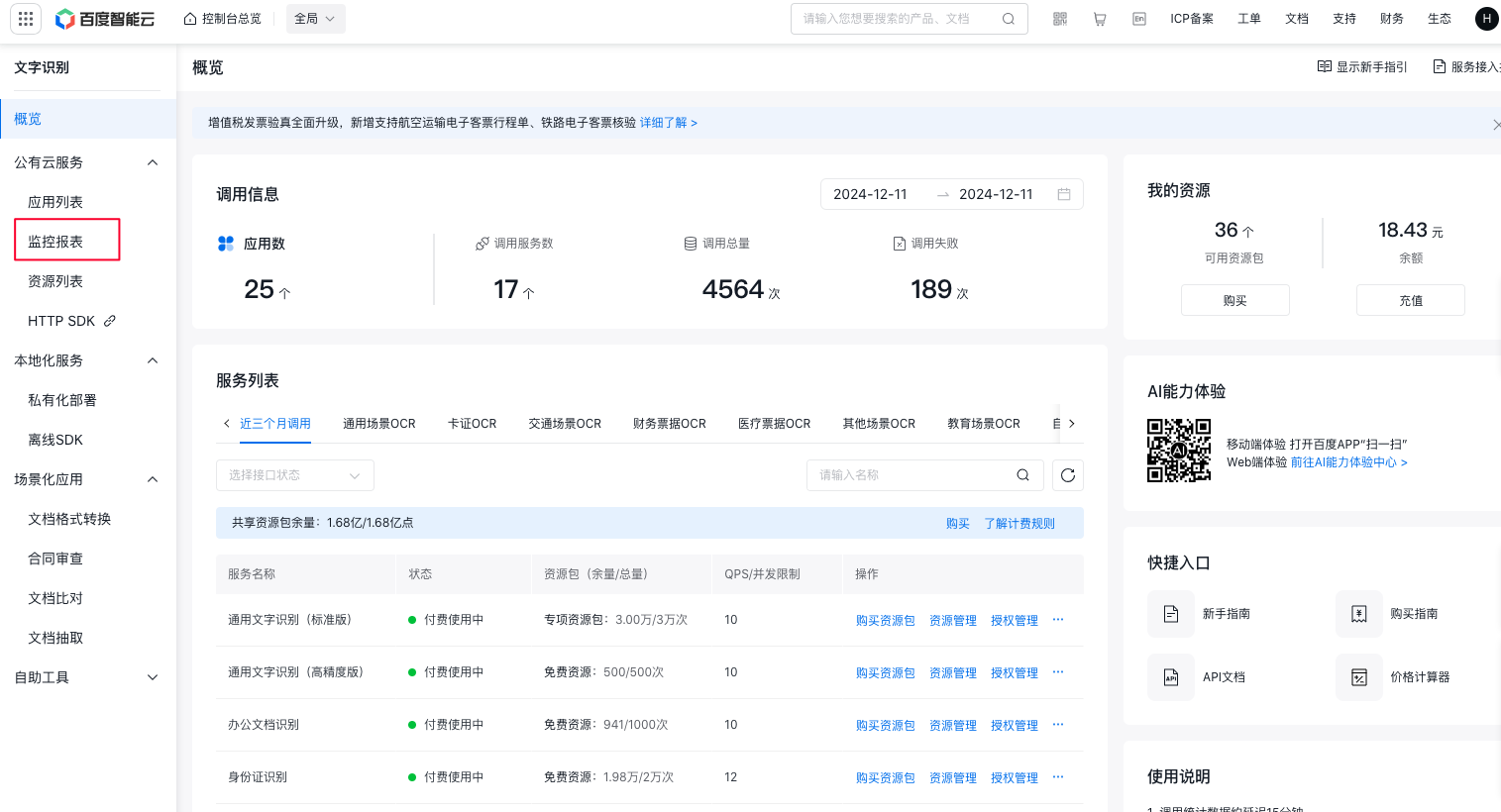Screen dimensions: 1501x812
Task: Collapse the 场景化应用 section
Action: click(x=153, y=479)
